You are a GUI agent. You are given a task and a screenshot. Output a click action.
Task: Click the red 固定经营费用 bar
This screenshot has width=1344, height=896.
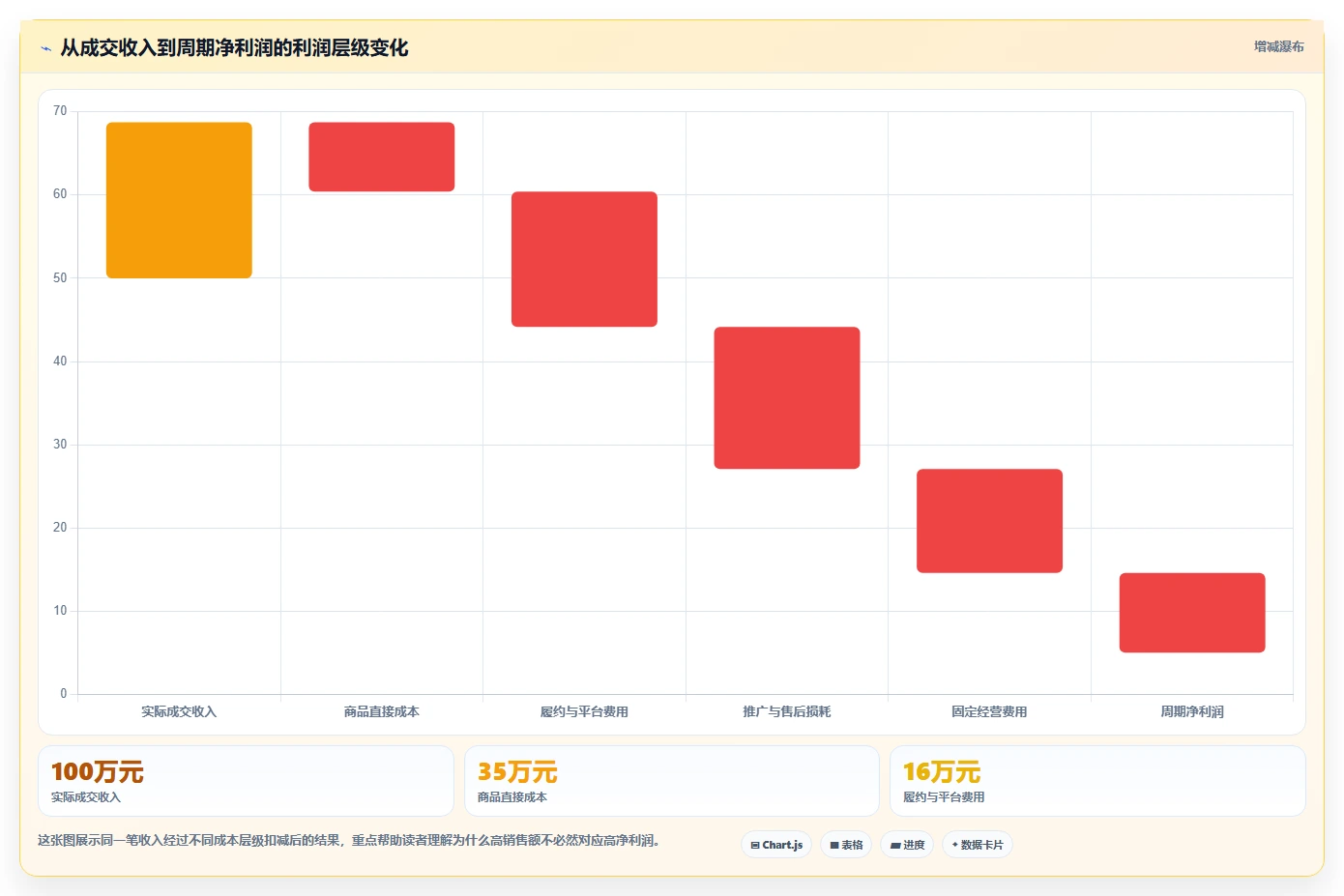[x=989, y=521]
